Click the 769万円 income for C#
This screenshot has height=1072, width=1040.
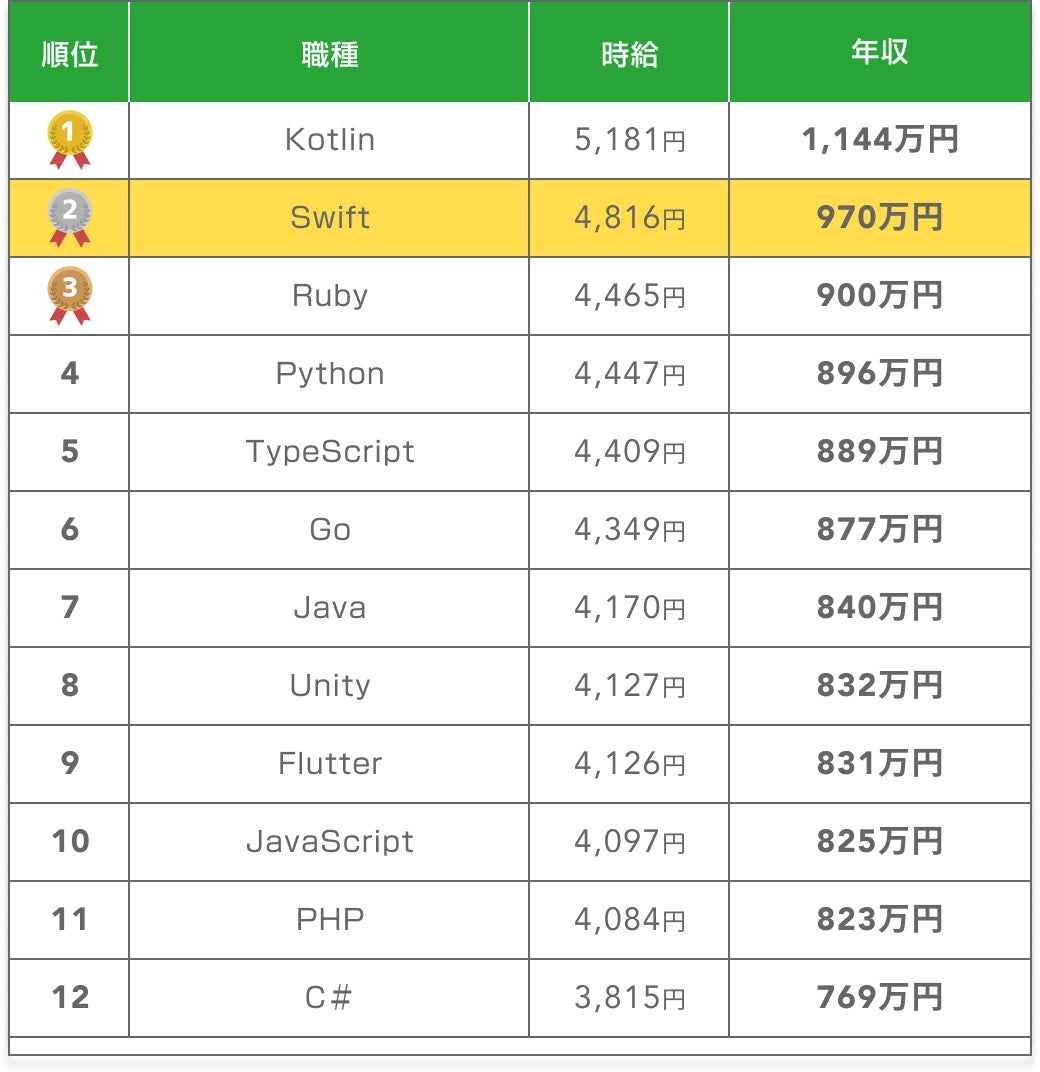coord(879,998)
